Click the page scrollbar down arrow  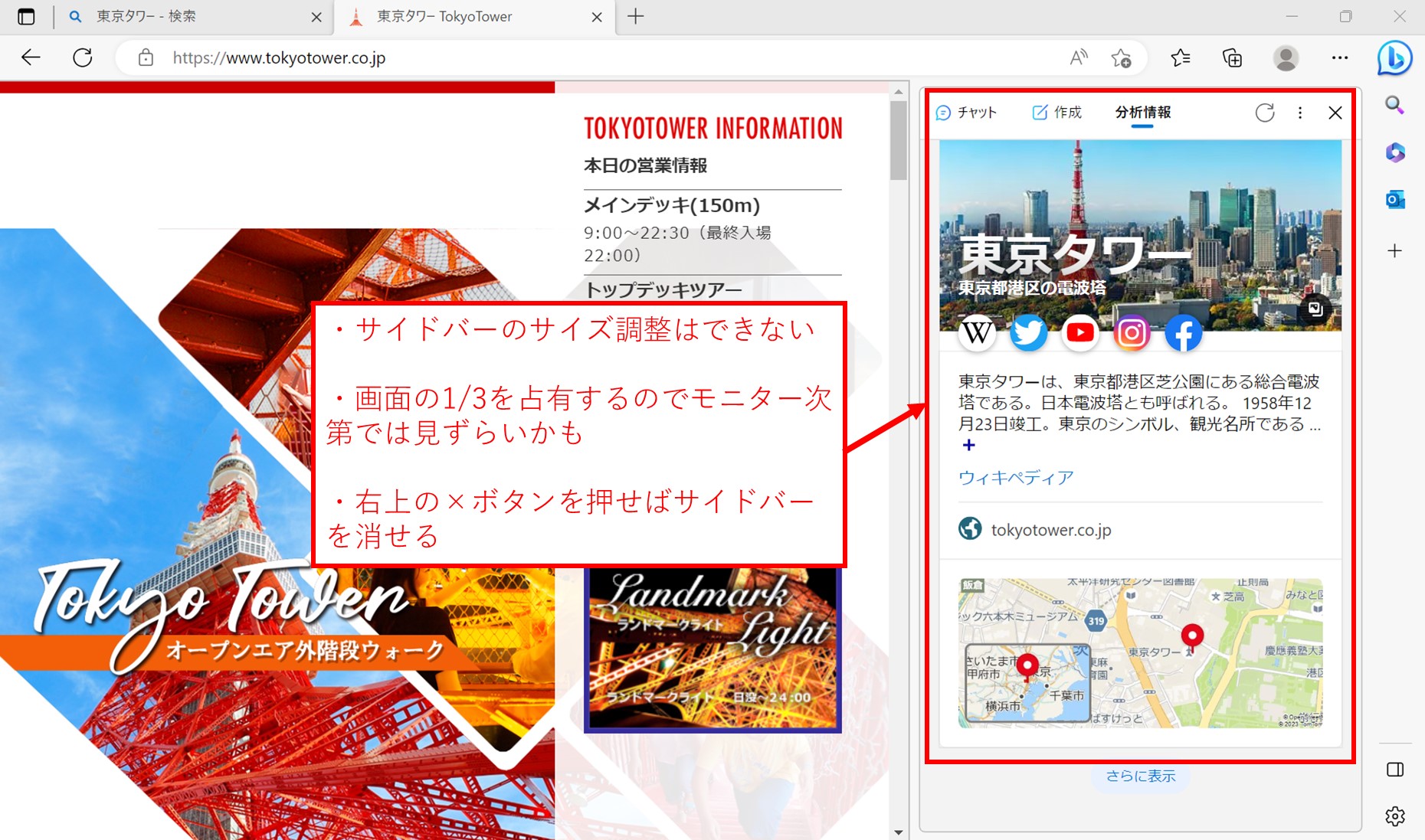[899, 832]
